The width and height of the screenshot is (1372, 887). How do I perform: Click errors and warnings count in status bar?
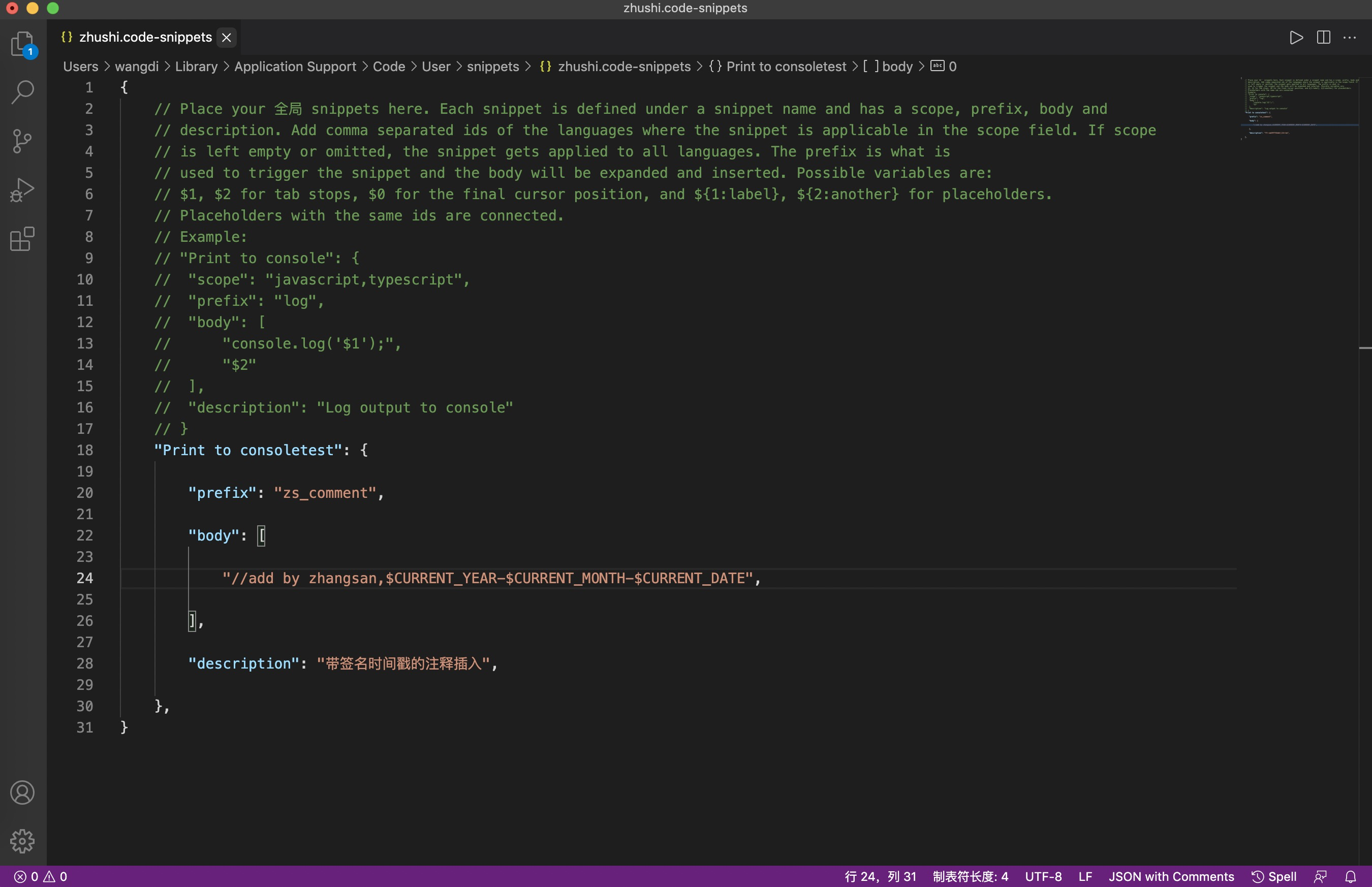coord(40,877)
